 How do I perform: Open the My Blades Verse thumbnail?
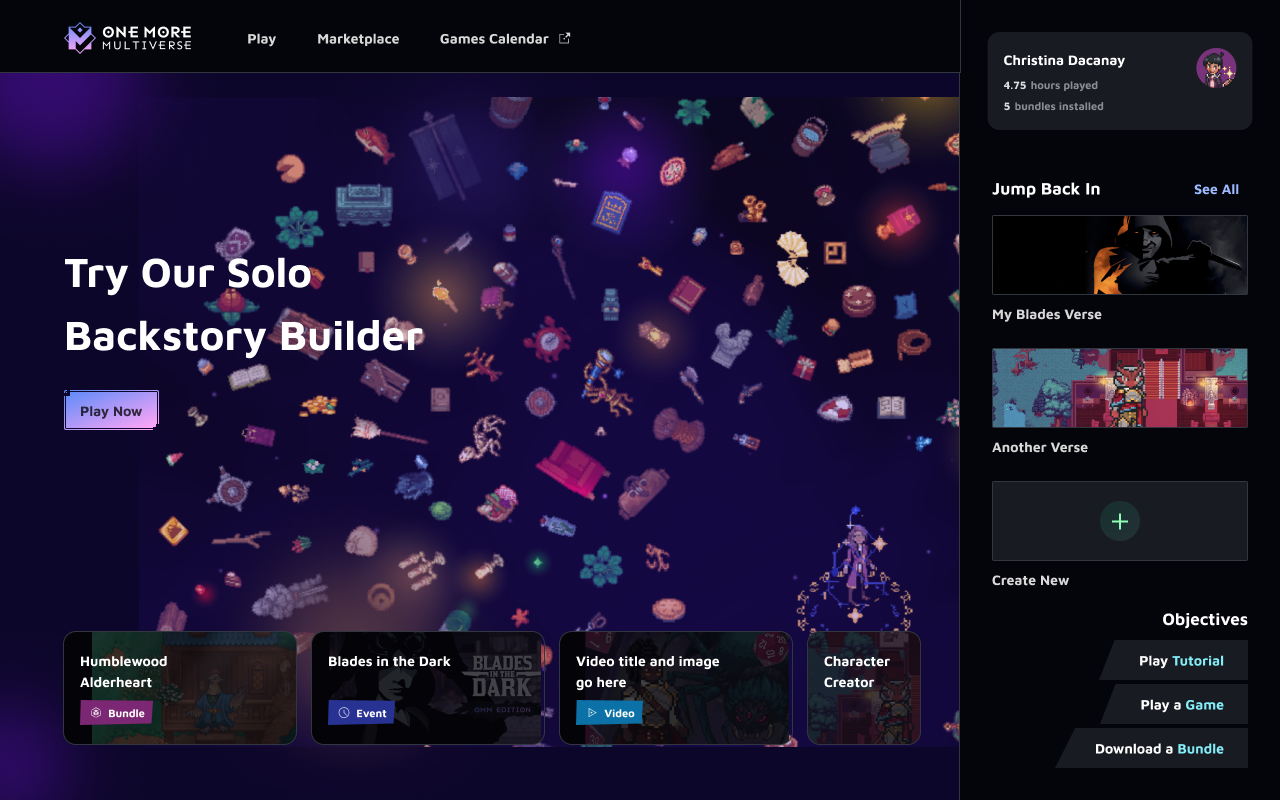coord(1120,255)
